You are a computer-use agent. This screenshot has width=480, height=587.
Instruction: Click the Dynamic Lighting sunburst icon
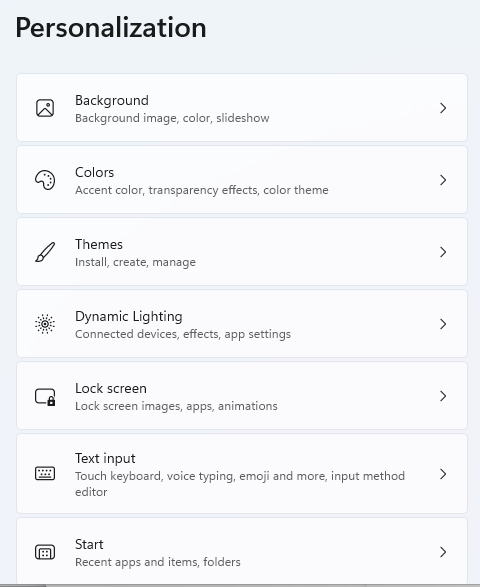pos(45,324)
